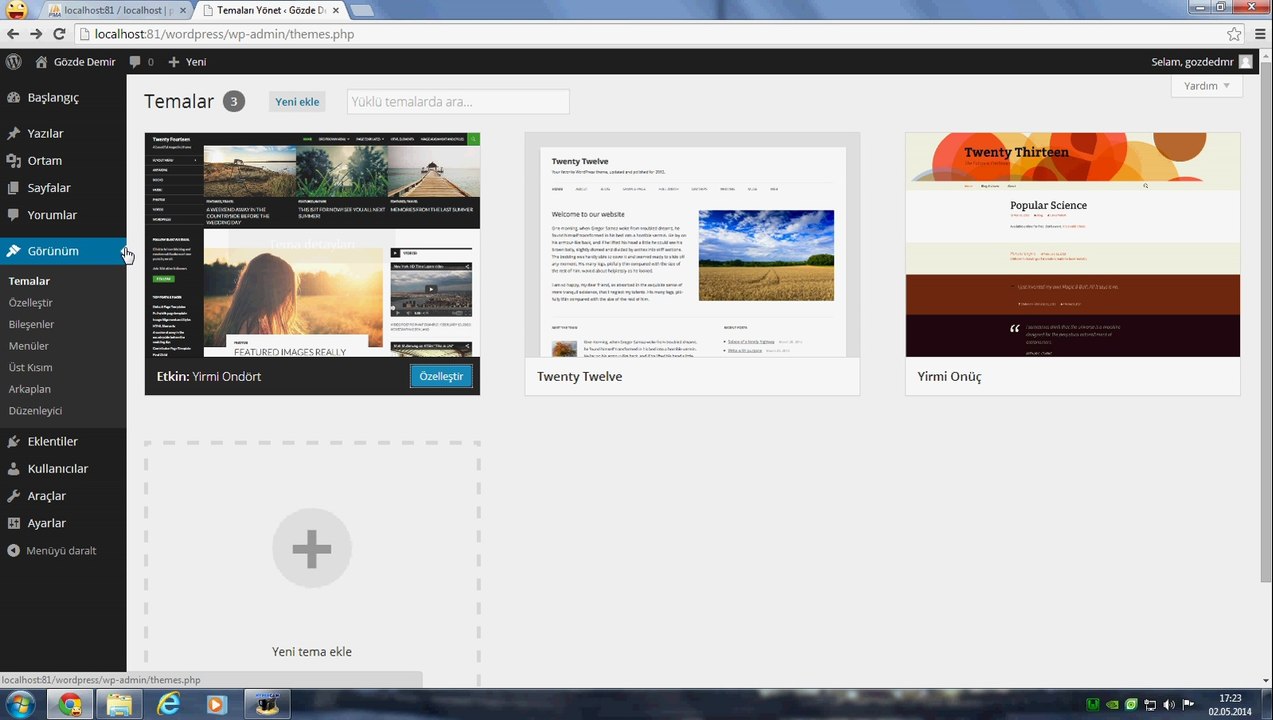Open Düzenleyici theme editor
Image resolution: width=1273 pixels, height=720 pixels.
35,411
